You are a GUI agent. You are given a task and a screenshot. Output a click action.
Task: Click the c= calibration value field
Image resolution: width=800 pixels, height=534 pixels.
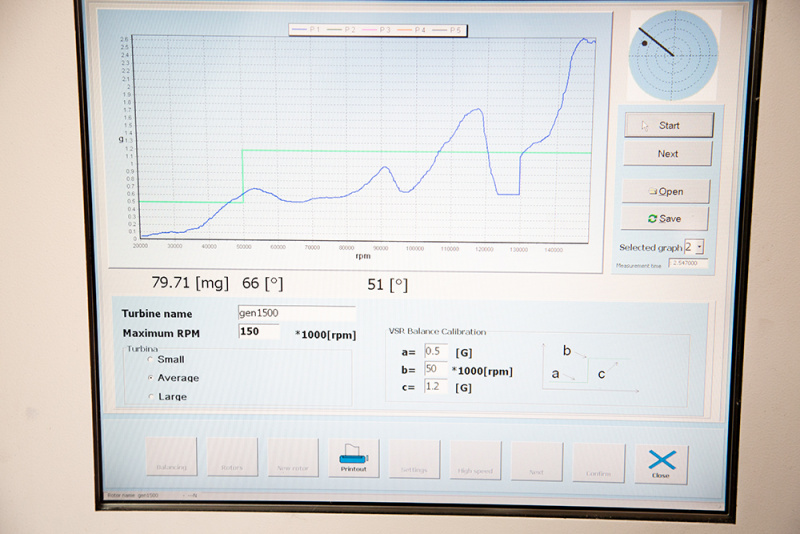tap(436, 386)
